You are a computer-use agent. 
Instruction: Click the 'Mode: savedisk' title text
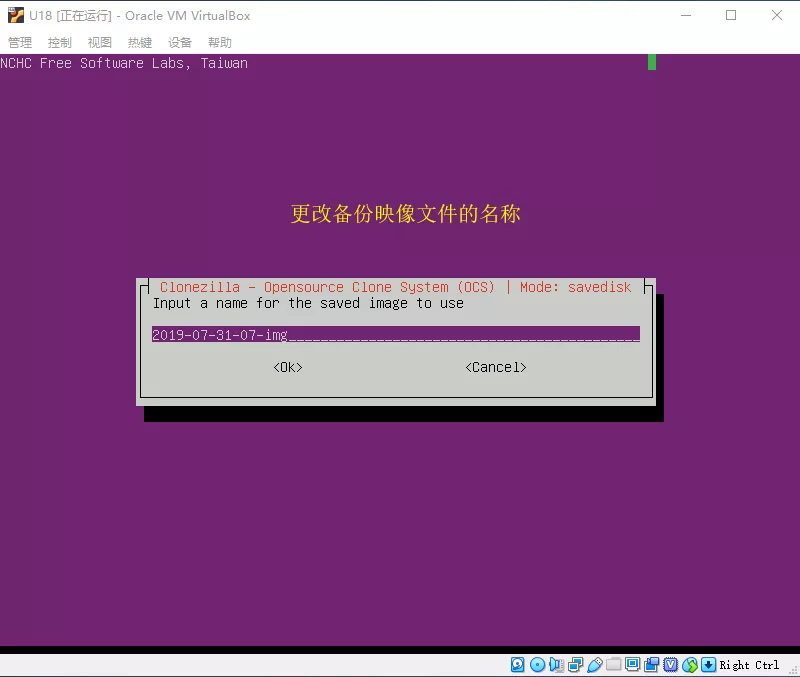pos(576,287)
